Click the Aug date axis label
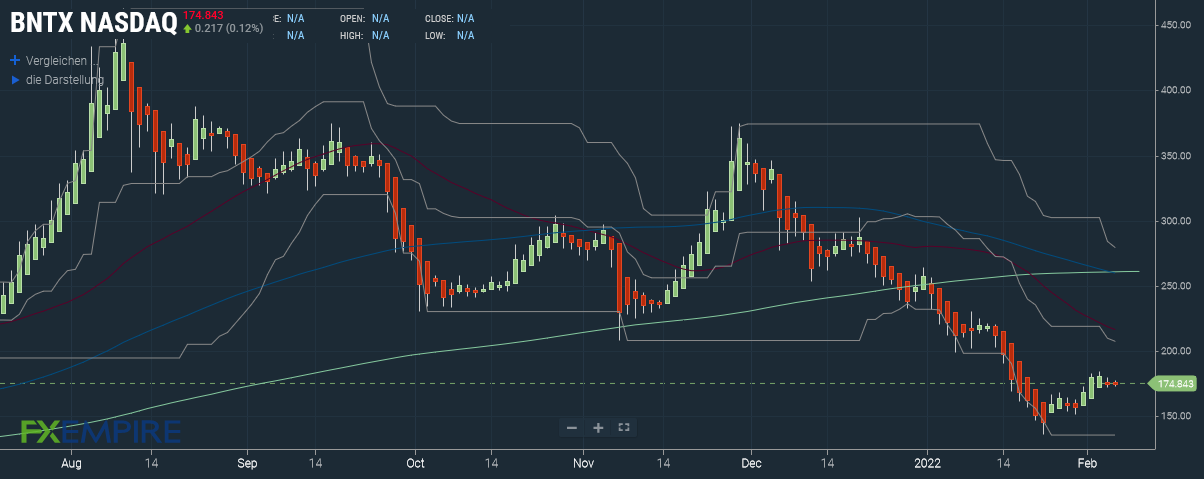Screen dimensions: 1204x479 pyautogui.click(x=70, y=464)
